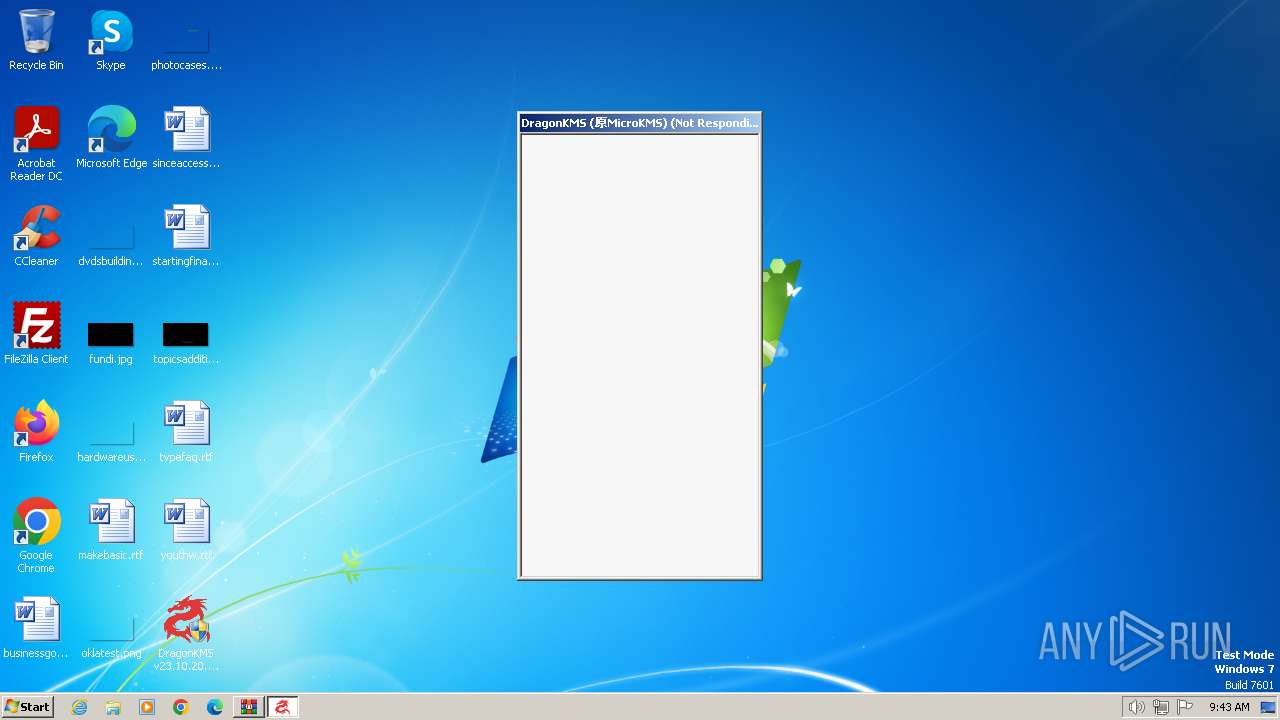This screenshot has width=1280, height=720.
Task: Launch Firefox from the desktop
Action: [x=36, y=432]
